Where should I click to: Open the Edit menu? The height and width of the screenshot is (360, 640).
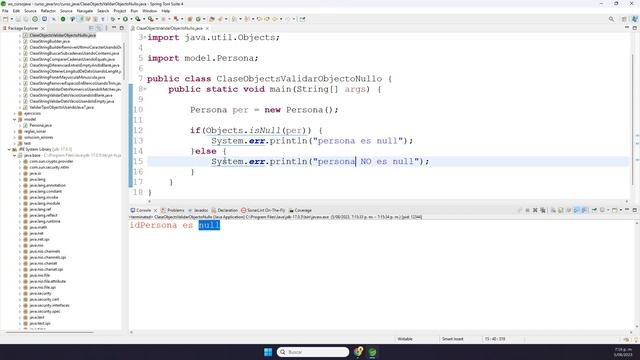pos(16,11)
